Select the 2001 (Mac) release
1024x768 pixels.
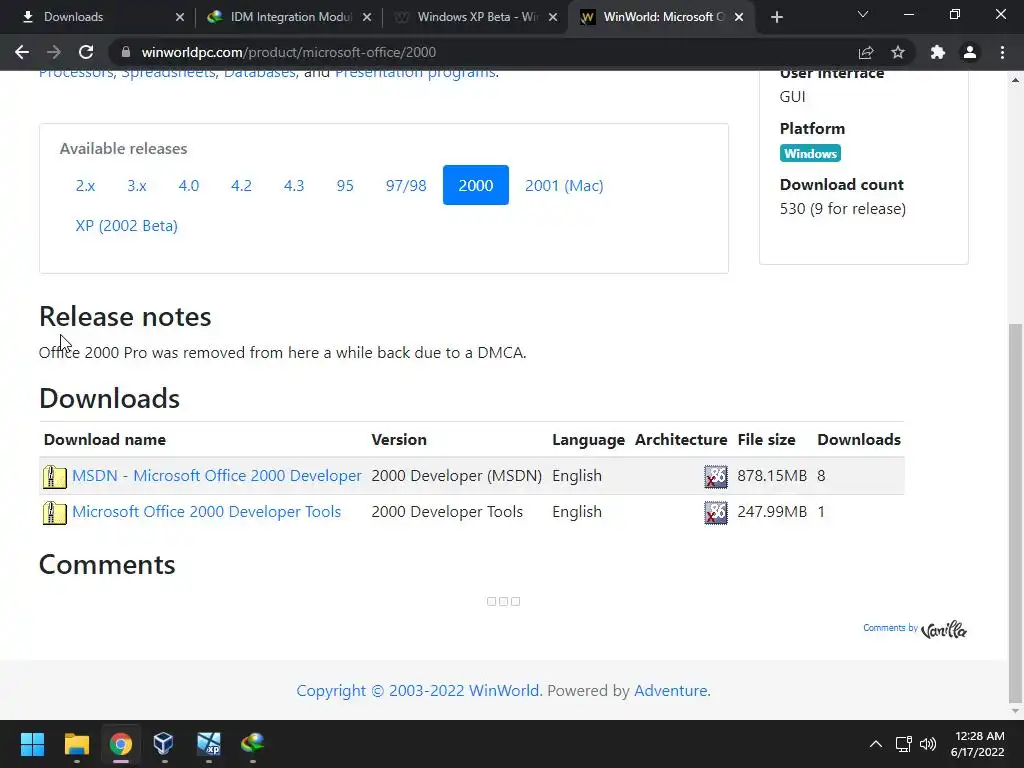(564, 185)
